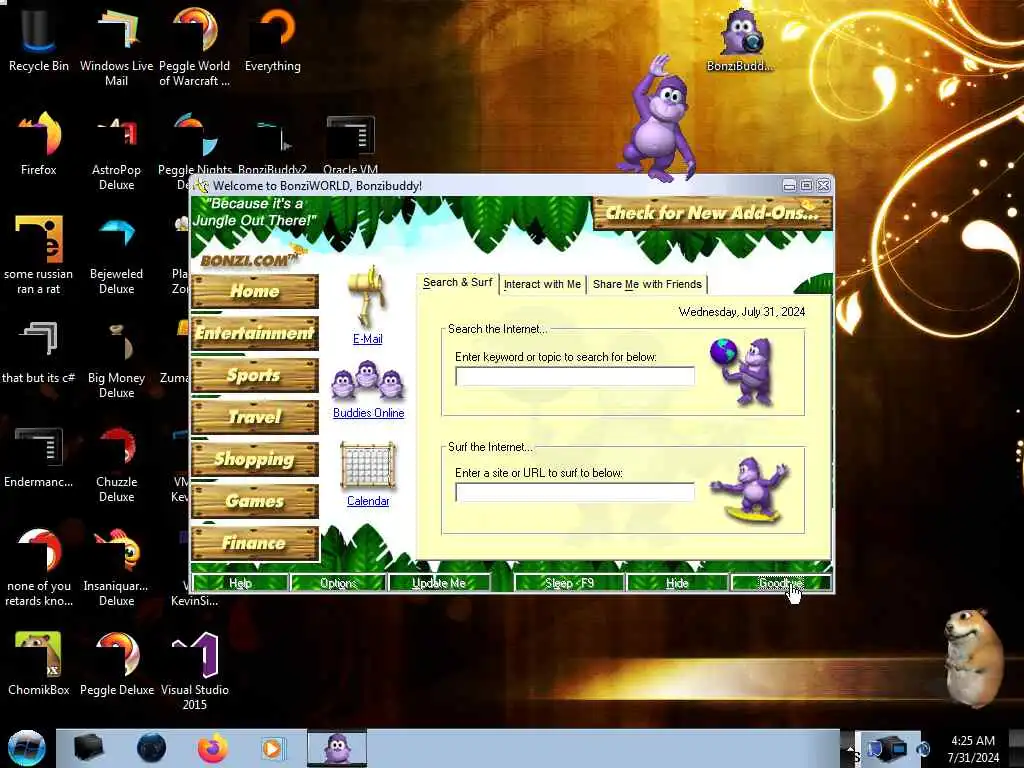The height and width of the screenshot is (768, 1024).
Task: Select the Big Money Deluxe desktop icon
Action: [x=116, y=359]
